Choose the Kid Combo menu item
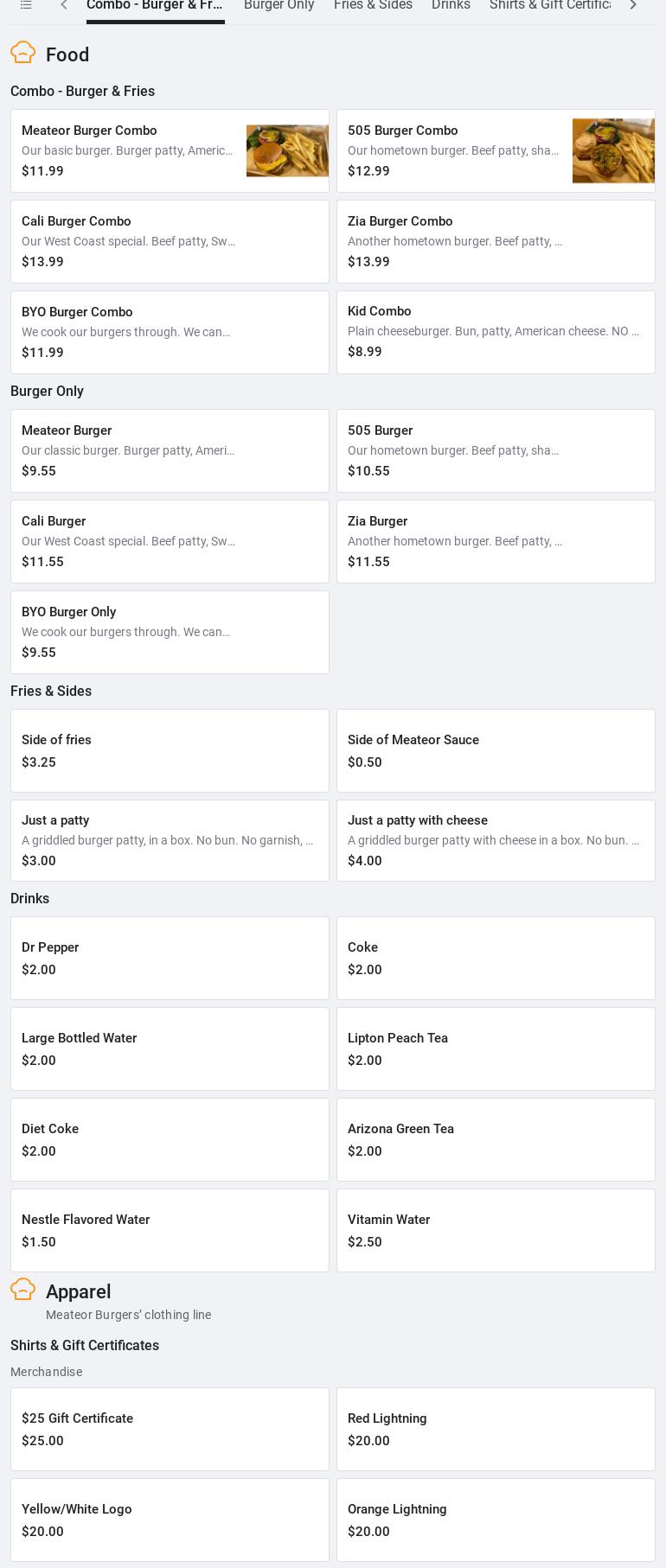666x1568 pixels. [x=496, y=332]
